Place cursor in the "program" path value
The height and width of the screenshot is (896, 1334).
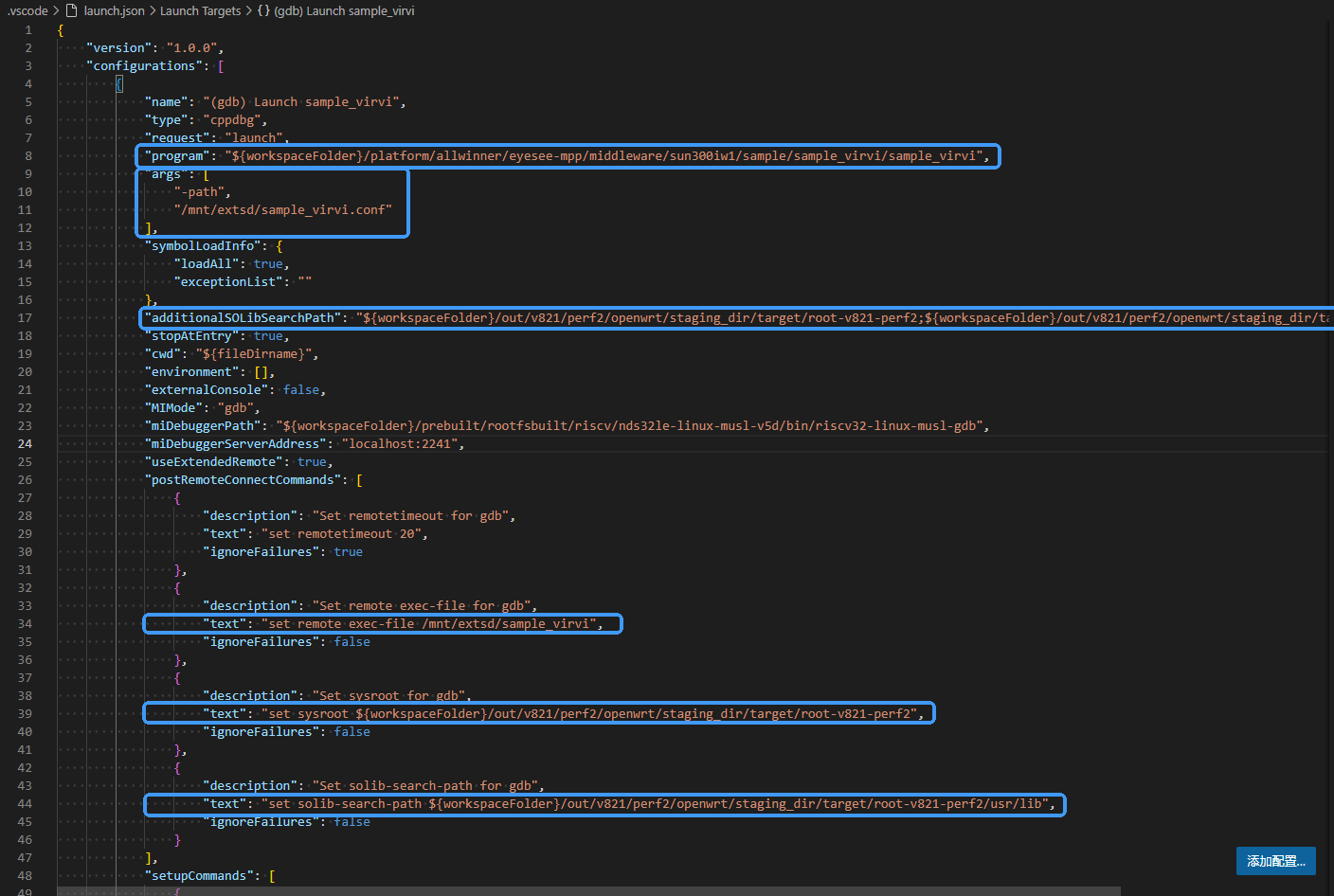point(606,155)
